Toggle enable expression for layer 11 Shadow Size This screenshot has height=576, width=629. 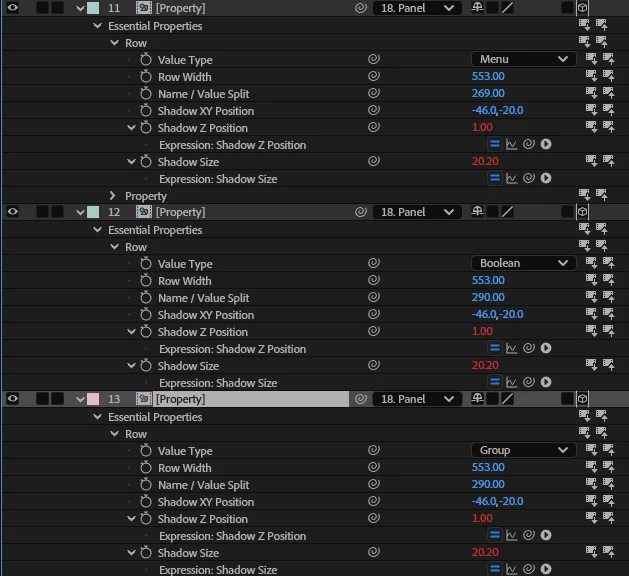(x=495, y=178)
